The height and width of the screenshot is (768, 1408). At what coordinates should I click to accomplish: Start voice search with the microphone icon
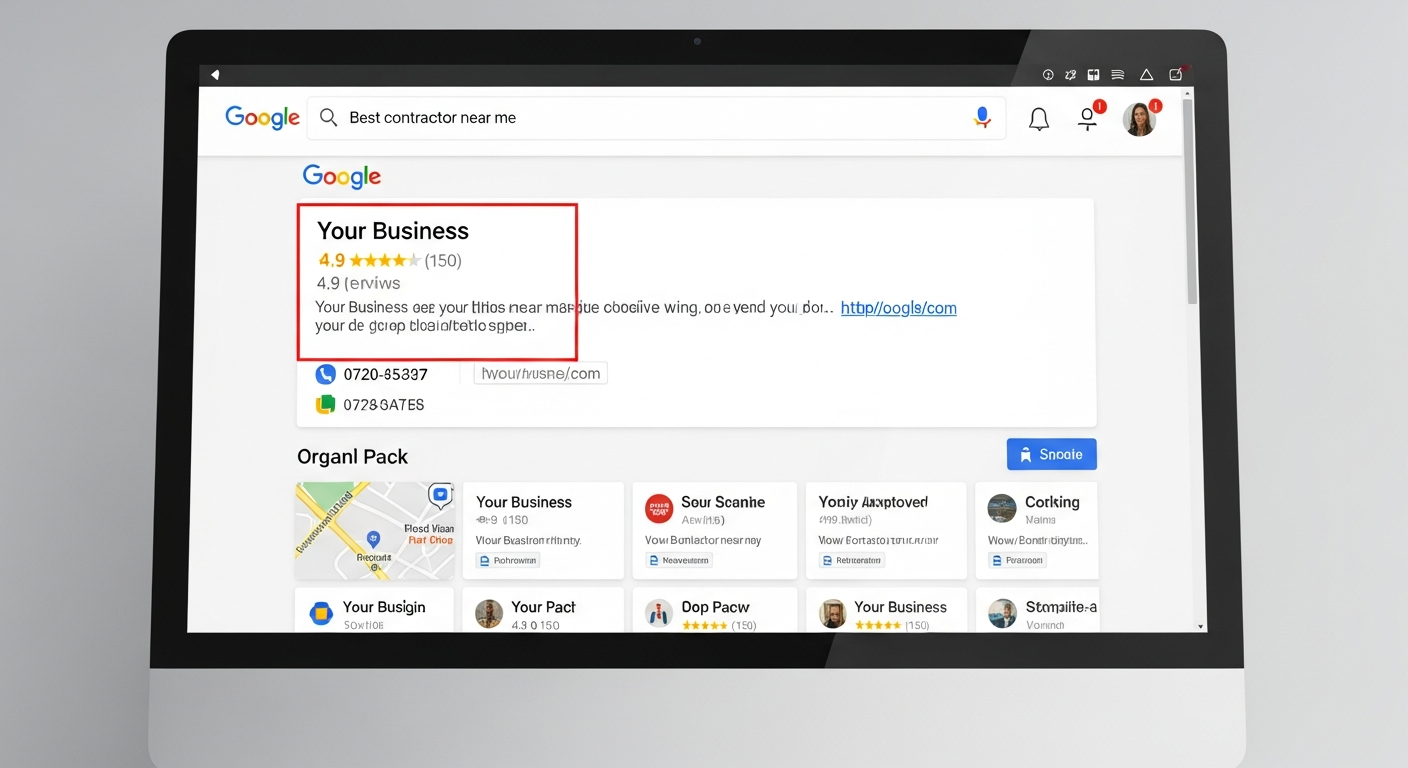click(x=982, y=118)
